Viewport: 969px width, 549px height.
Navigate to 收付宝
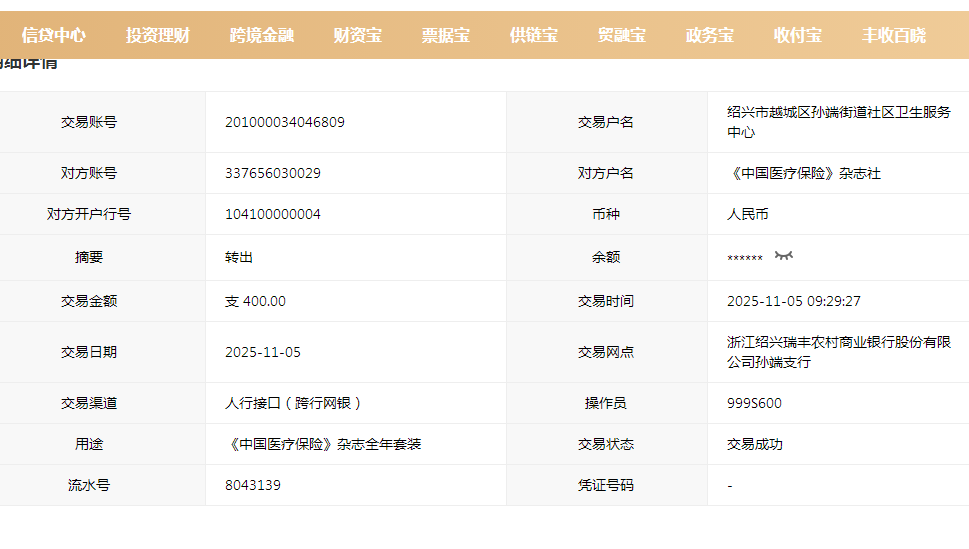[798, 35]
